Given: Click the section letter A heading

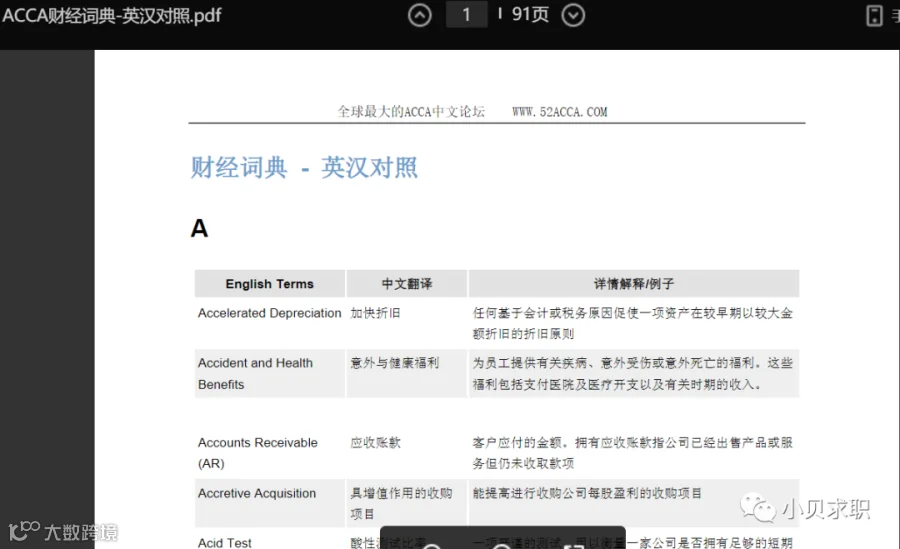Looking at the screenshot, I should [x=199, y=229].
